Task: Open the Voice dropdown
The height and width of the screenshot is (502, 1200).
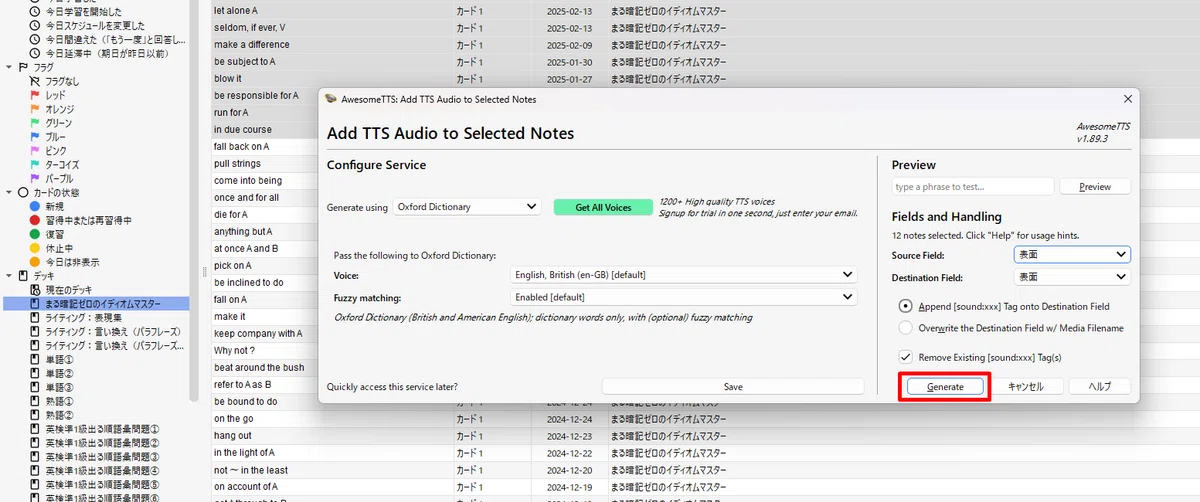Action: pyautogui.click(x=684, y=275)
